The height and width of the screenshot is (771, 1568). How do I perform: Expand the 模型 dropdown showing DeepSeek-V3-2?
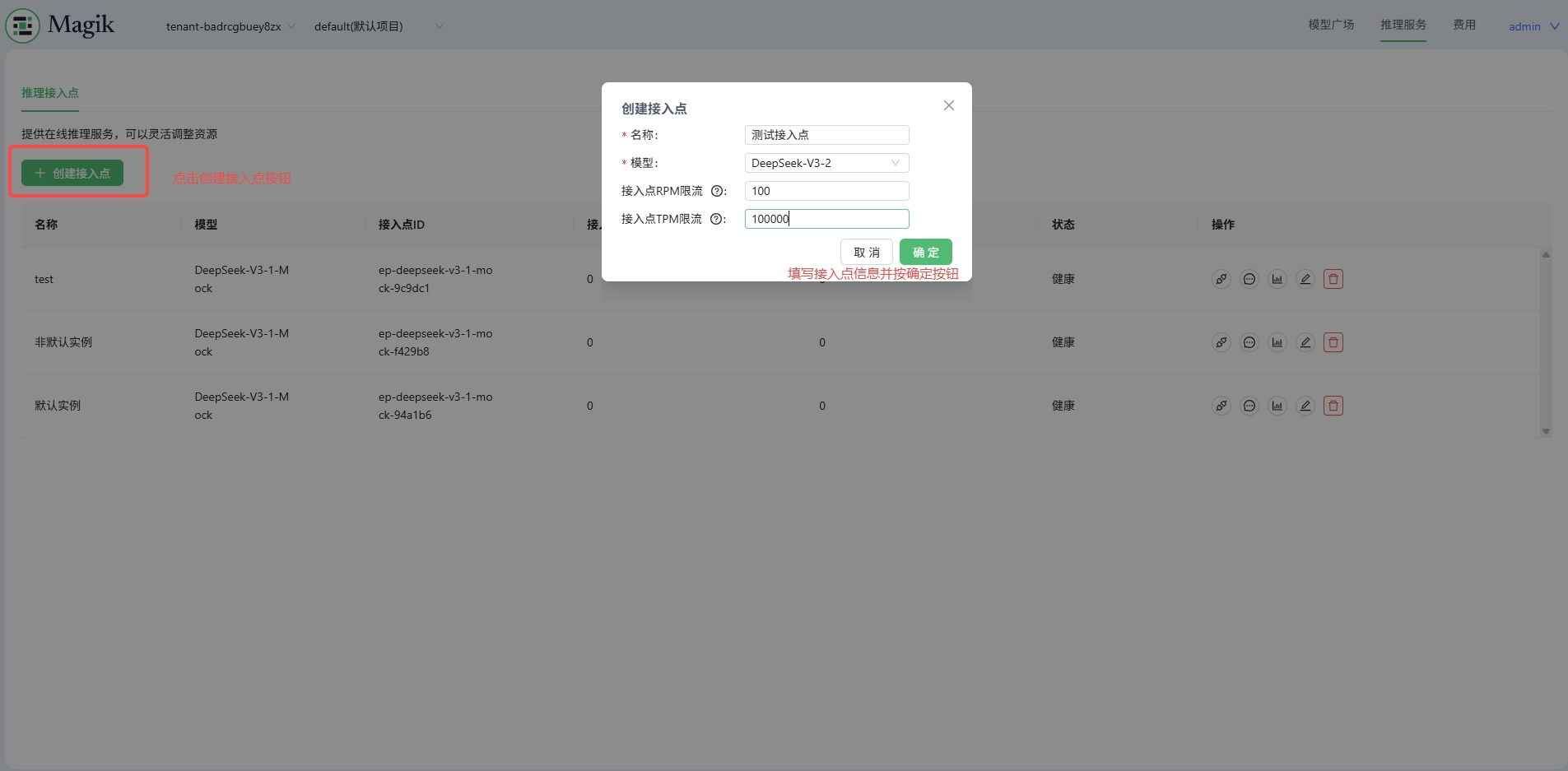(826, 163)
